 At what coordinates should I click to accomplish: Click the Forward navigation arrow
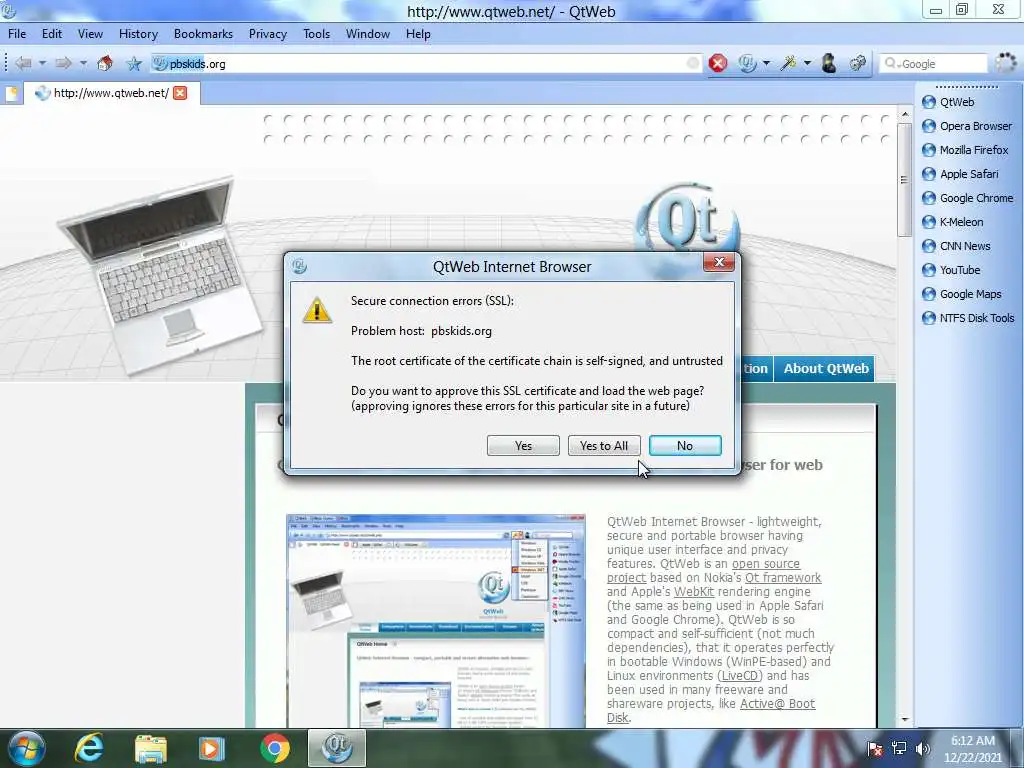point(63,63)
